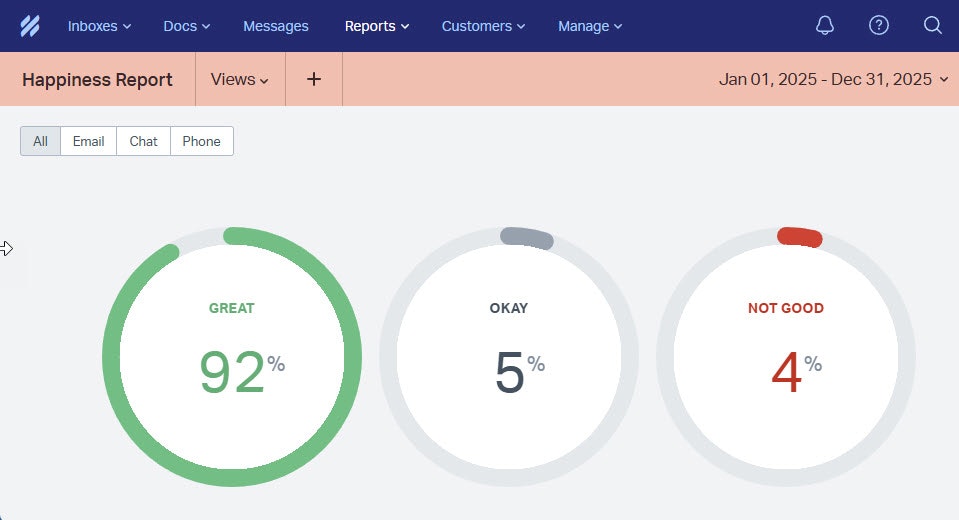Select the All channel filter

pyautogui.click(x=40, y=141)
